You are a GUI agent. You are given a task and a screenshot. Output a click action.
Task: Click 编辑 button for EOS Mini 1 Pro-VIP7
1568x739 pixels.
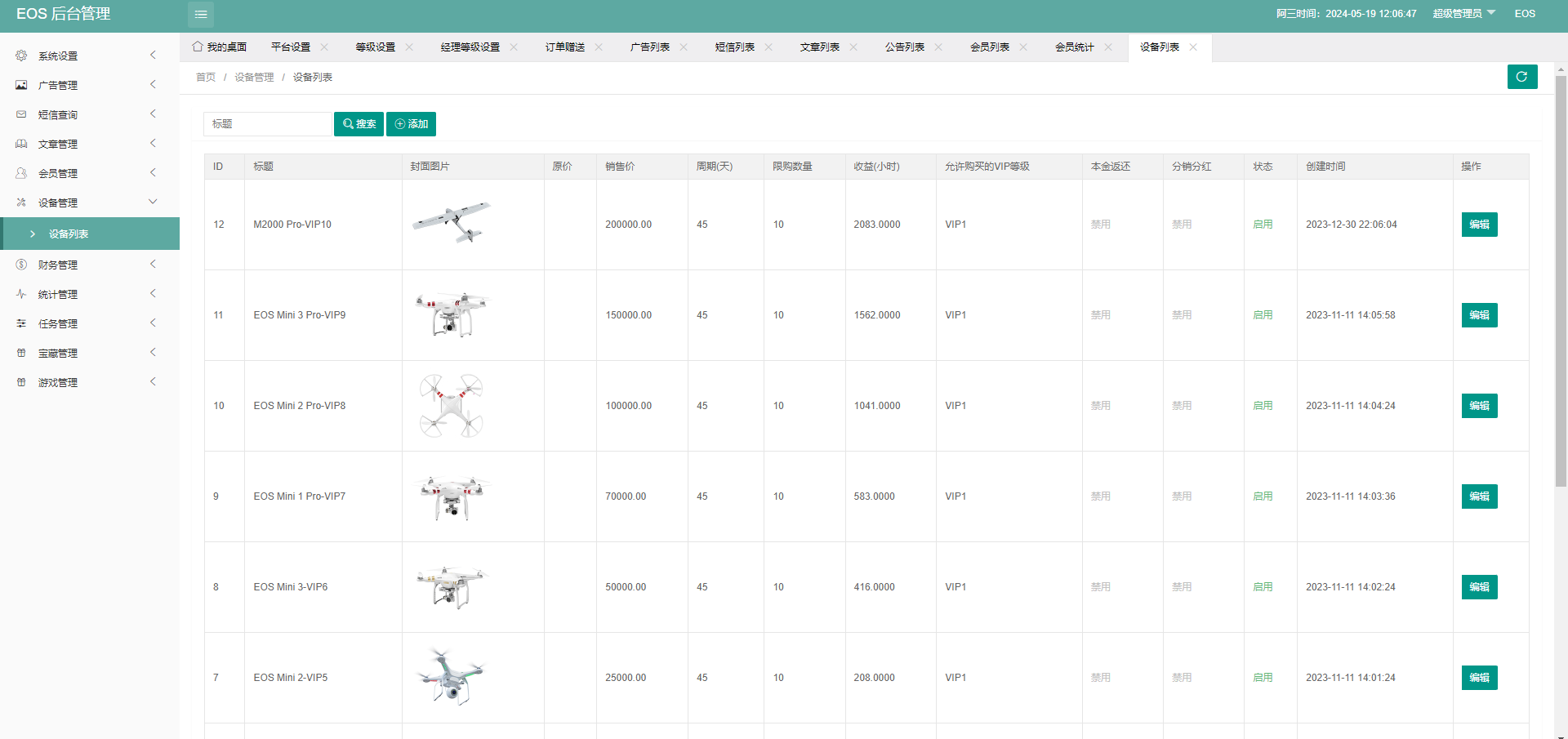pos(1479,496)
